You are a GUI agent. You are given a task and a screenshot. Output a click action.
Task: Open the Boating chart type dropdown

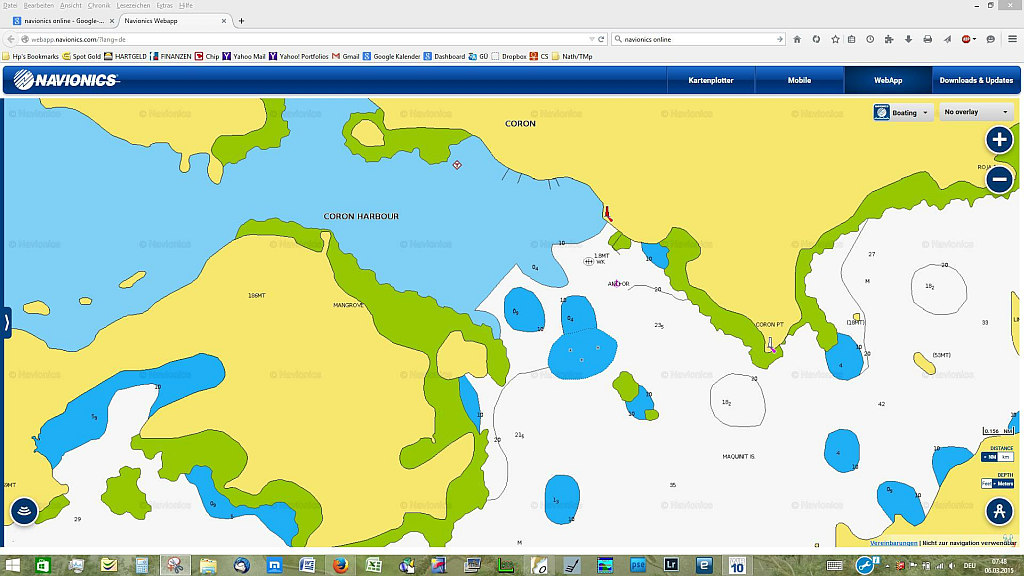903,113
